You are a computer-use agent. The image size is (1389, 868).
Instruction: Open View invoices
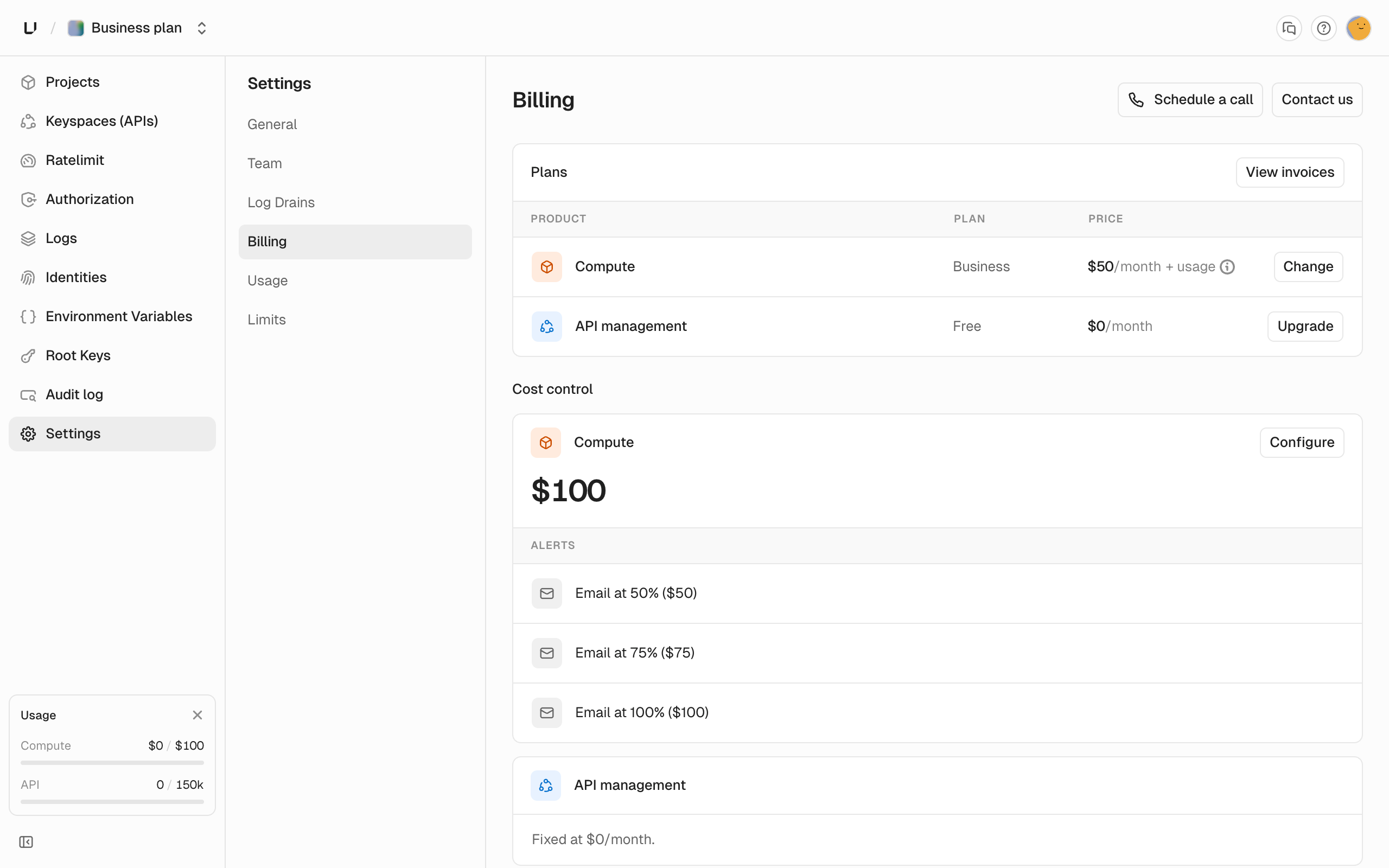tap(1290, 172)
